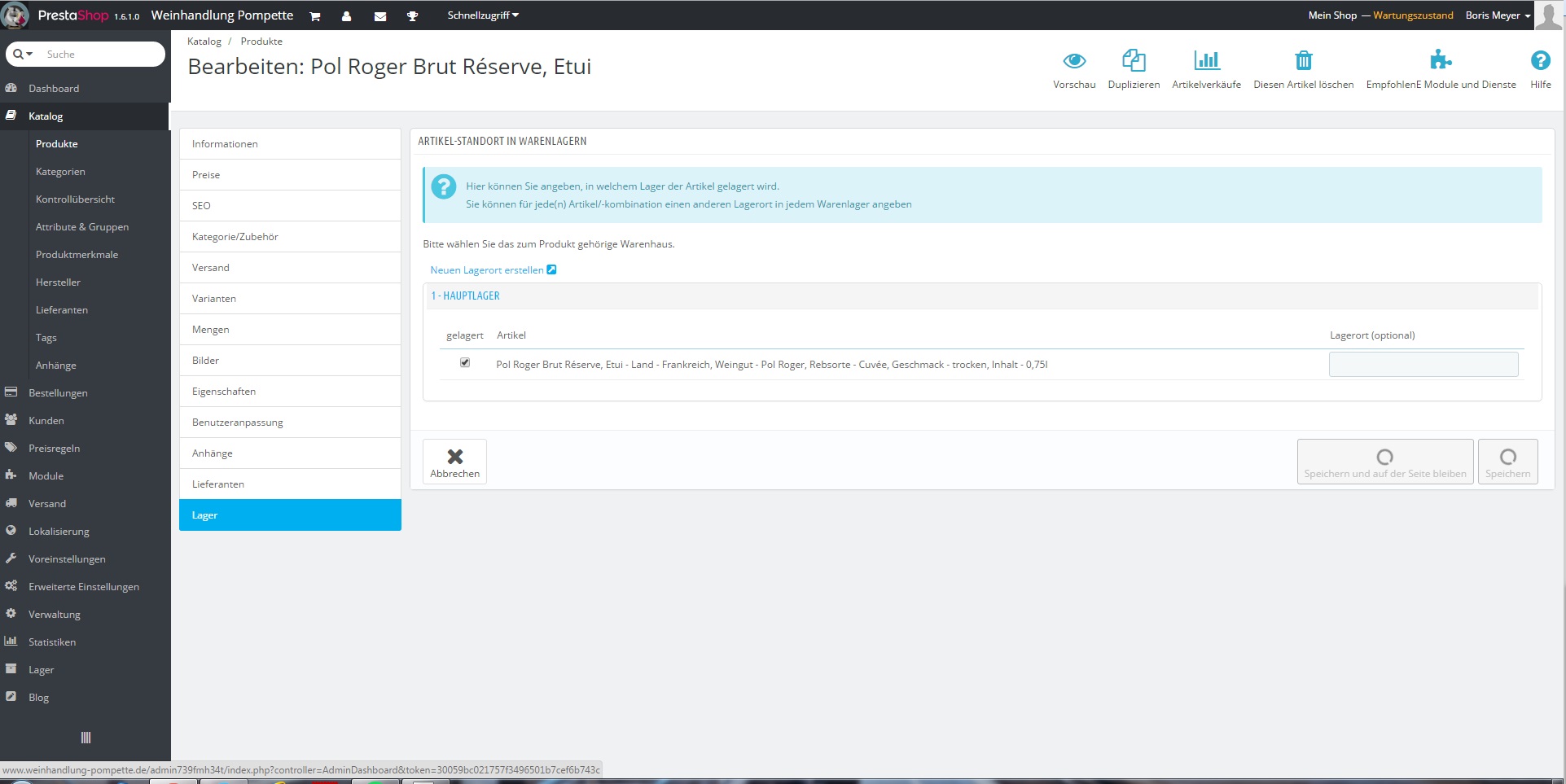Screen dimensions: 1566x784
Task: Click the PrestaShop logo avatar
Action: click(x=15, y=15)
